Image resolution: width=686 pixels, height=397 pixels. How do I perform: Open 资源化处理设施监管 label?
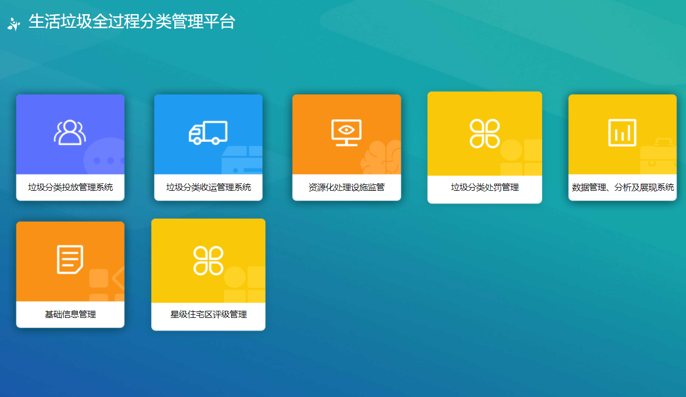coord(346,187)
